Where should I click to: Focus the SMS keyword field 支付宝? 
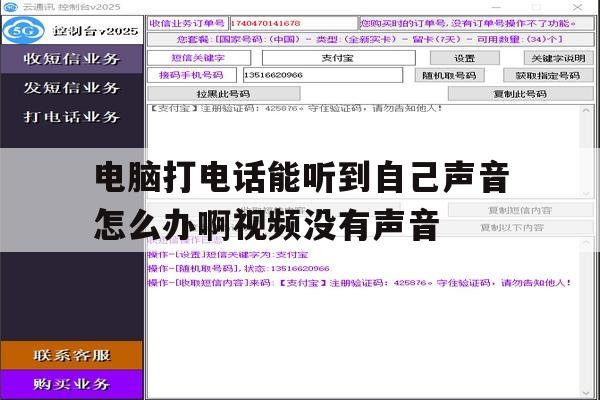tap(339, 58)
